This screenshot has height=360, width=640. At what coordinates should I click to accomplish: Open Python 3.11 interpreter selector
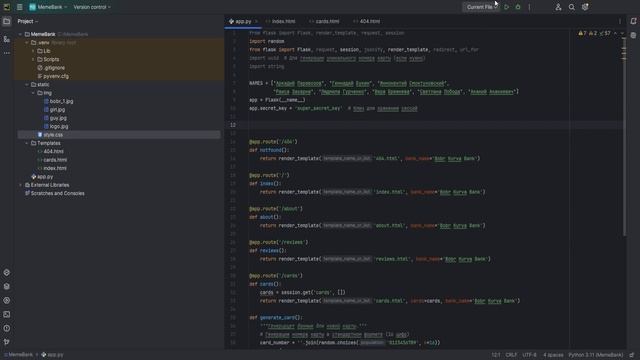click(x=596, y=355)
